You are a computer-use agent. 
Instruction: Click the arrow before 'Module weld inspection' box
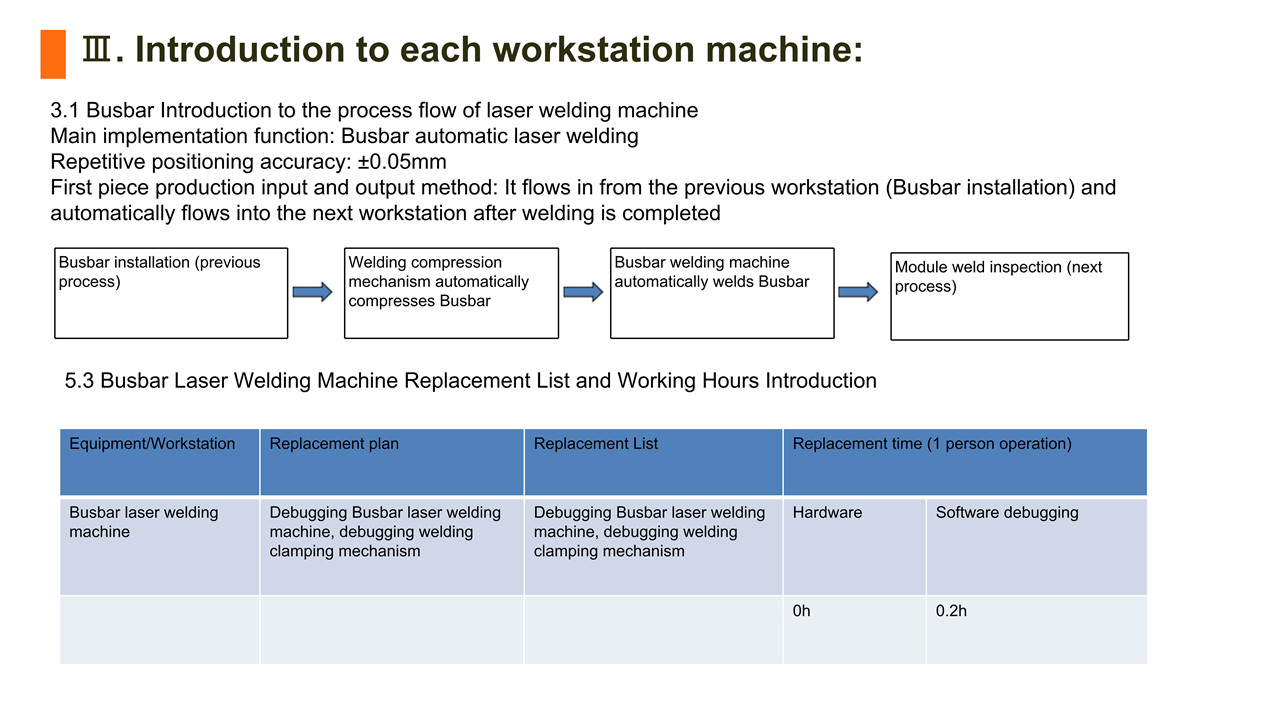point(858,292)
